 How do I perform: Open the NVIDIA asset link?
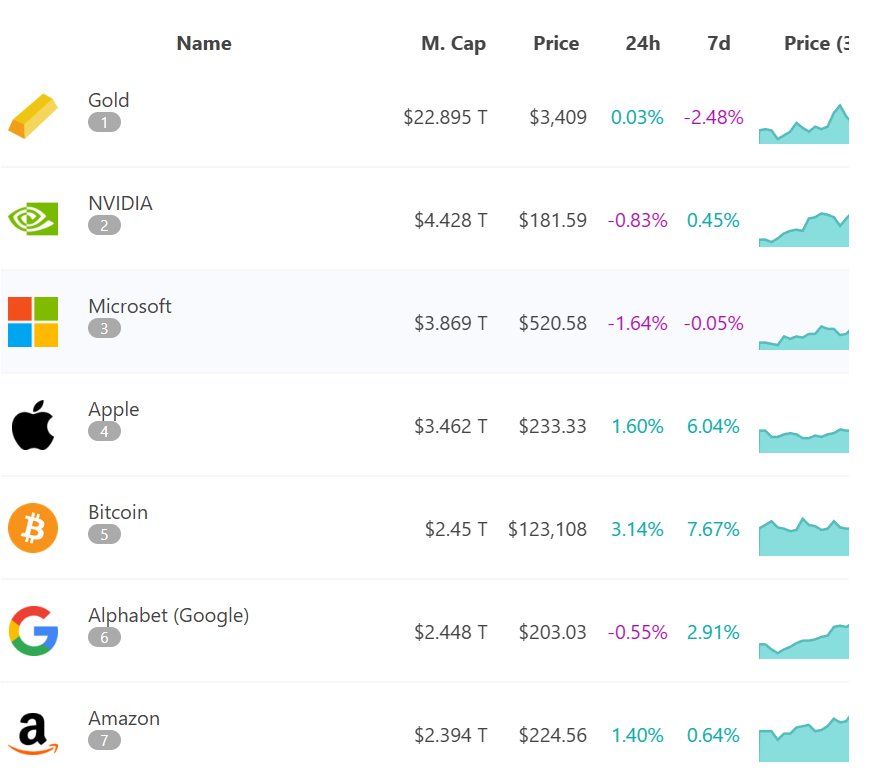pos(120,204)
